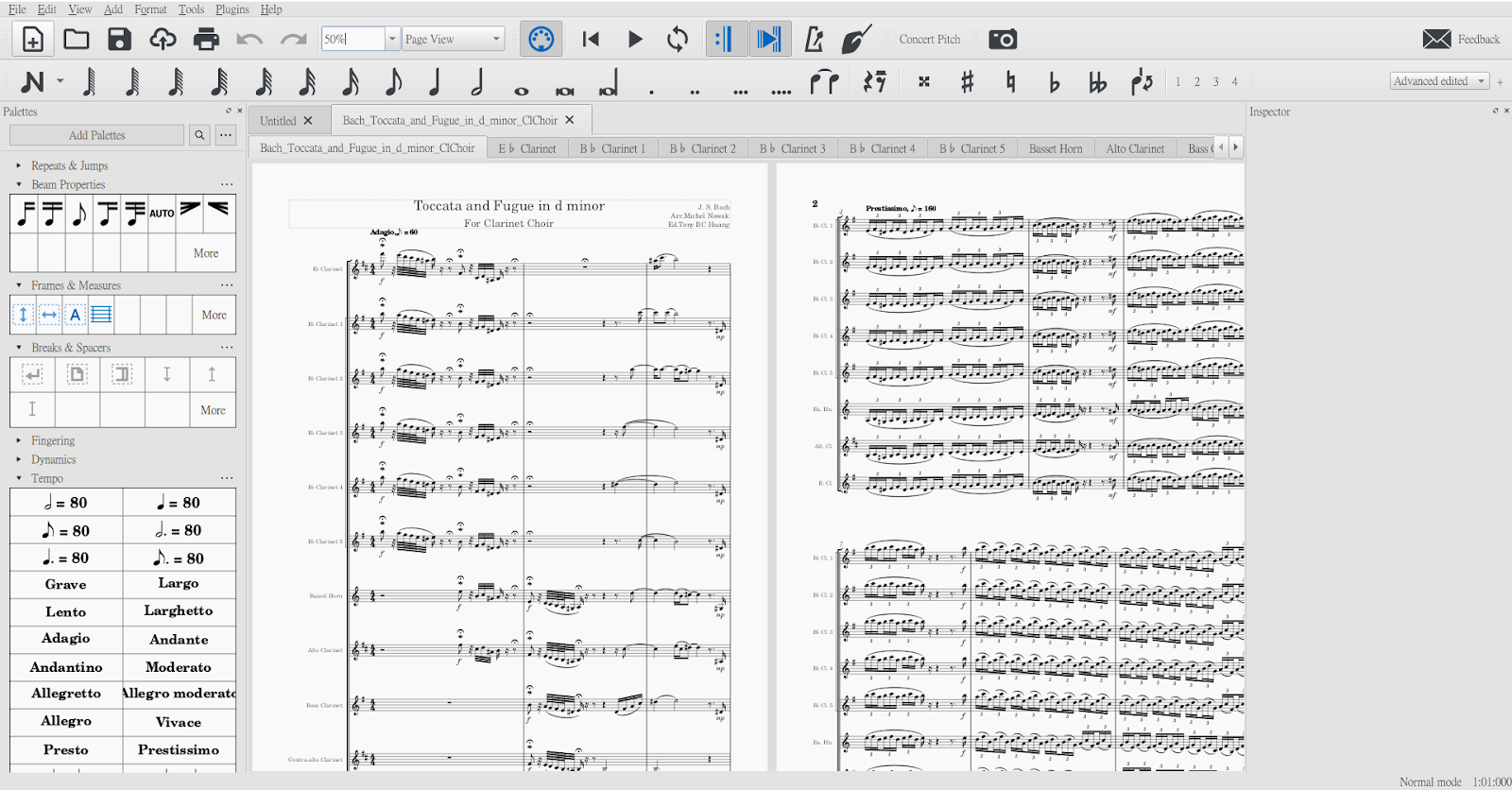Add a double augmentation dot
The image size is (1512, 790).
coord(695,92)
